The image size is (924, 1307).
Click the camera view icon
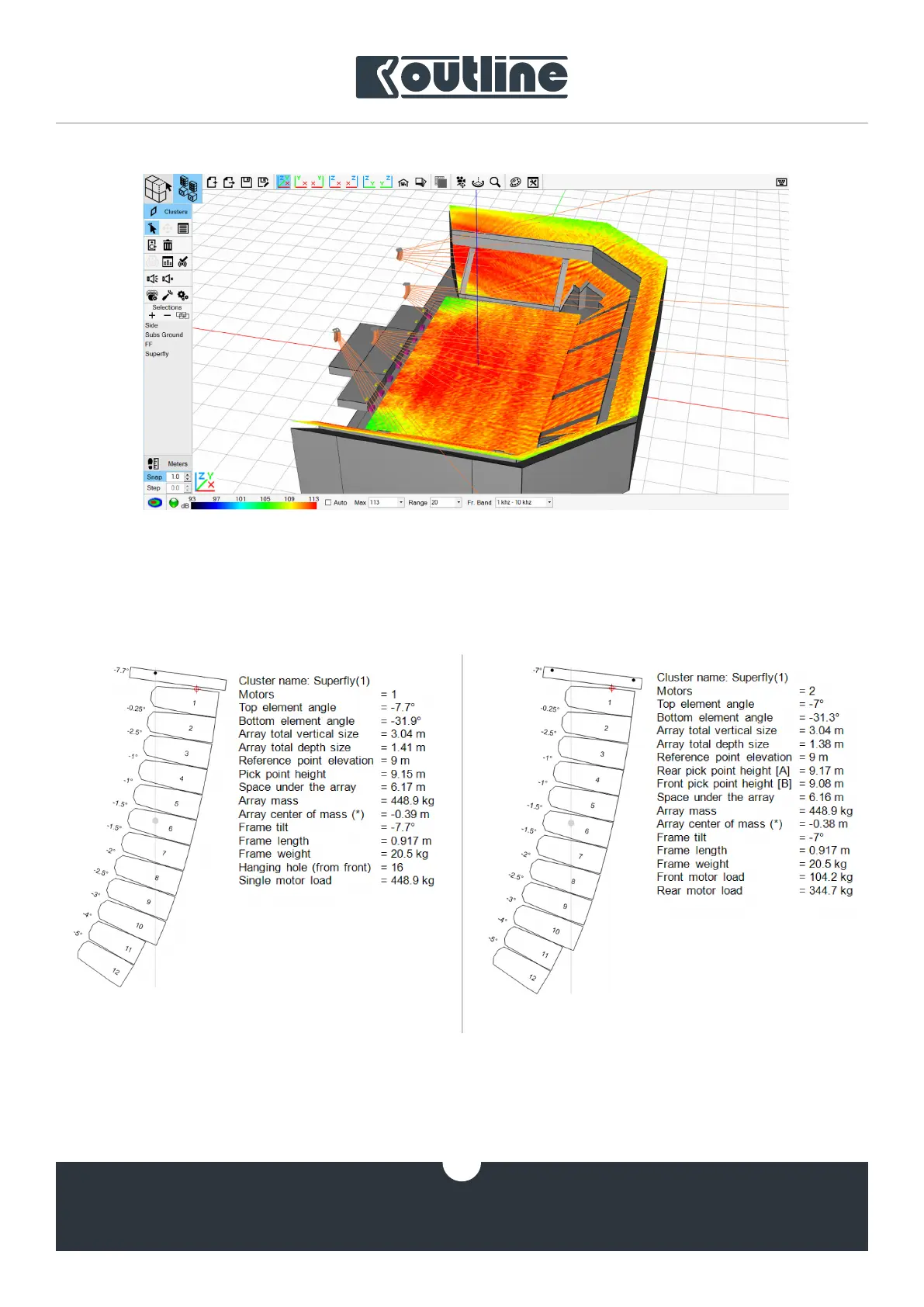coord(461,182)
